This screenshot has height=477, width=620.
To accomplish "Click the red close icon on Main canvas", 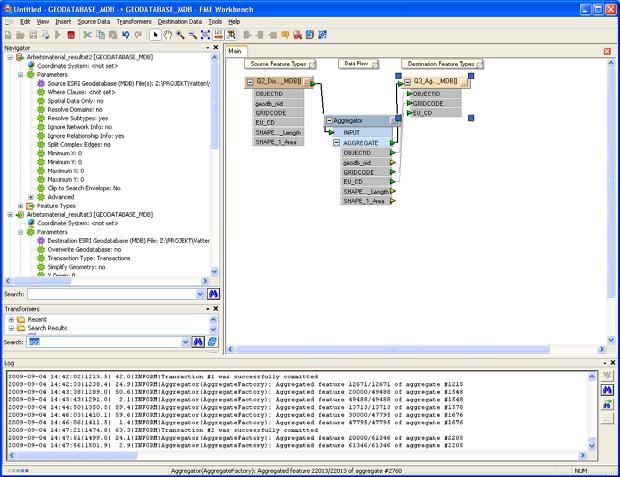I will tap(607, 51).
